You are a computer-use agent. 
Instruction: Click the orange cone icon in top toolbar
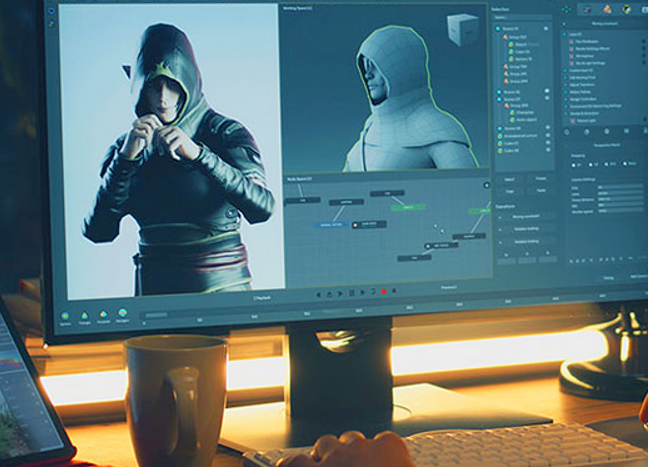click(x=604, y=10)
